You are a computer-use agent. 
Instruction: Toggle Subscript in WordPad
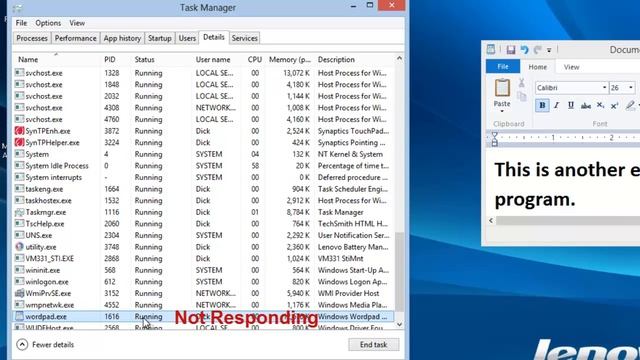click(600, 105)
